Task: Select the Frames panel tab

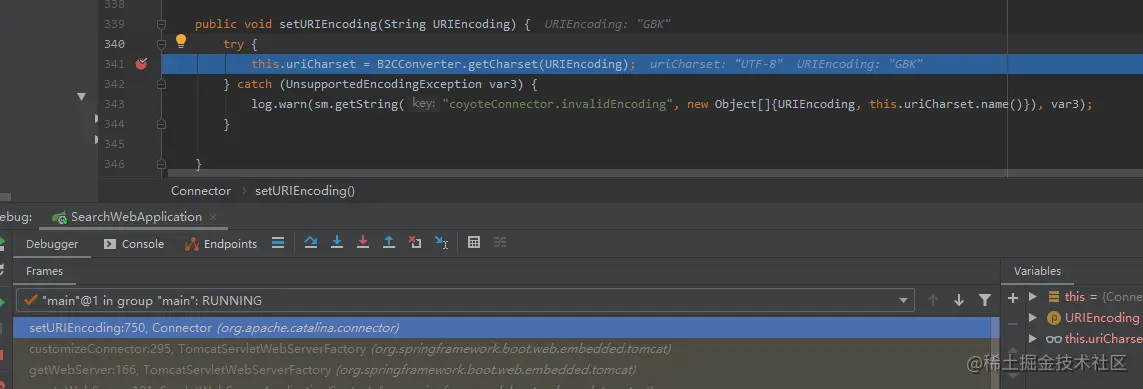Action: pyautogui.click(x=44, y=271)
